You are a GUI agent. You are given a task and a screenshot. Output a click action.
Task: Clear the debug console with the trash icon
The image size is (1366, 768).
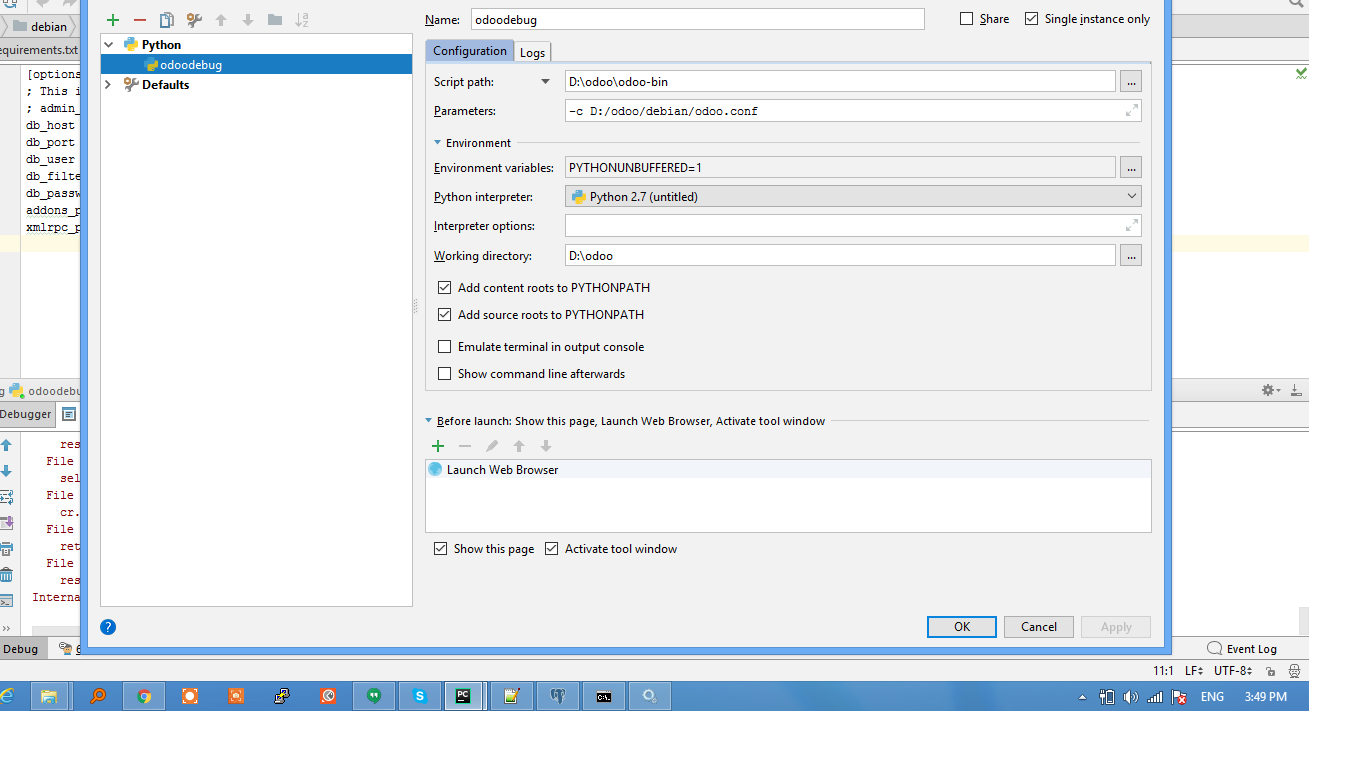coord(7,575)
